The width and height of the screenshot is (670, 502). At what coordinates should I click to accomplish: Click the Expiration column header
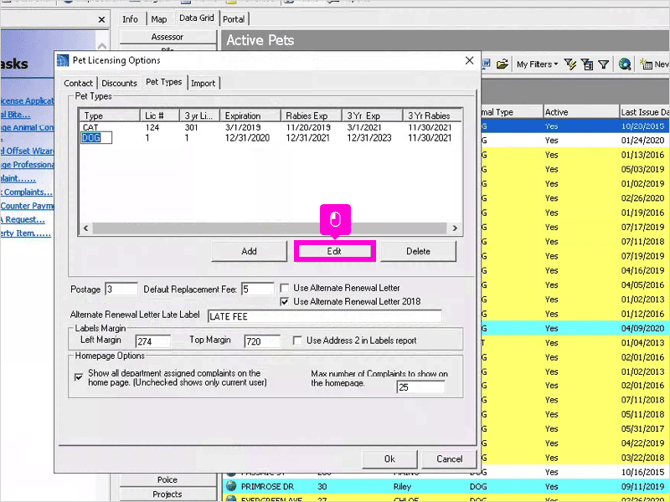250,115
